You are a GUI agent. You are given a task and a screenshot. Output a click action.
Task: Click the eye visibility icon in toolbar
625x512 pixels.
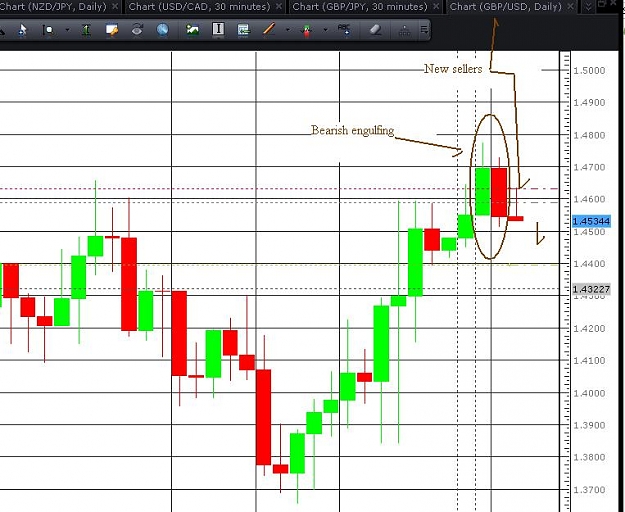(137, 30)
